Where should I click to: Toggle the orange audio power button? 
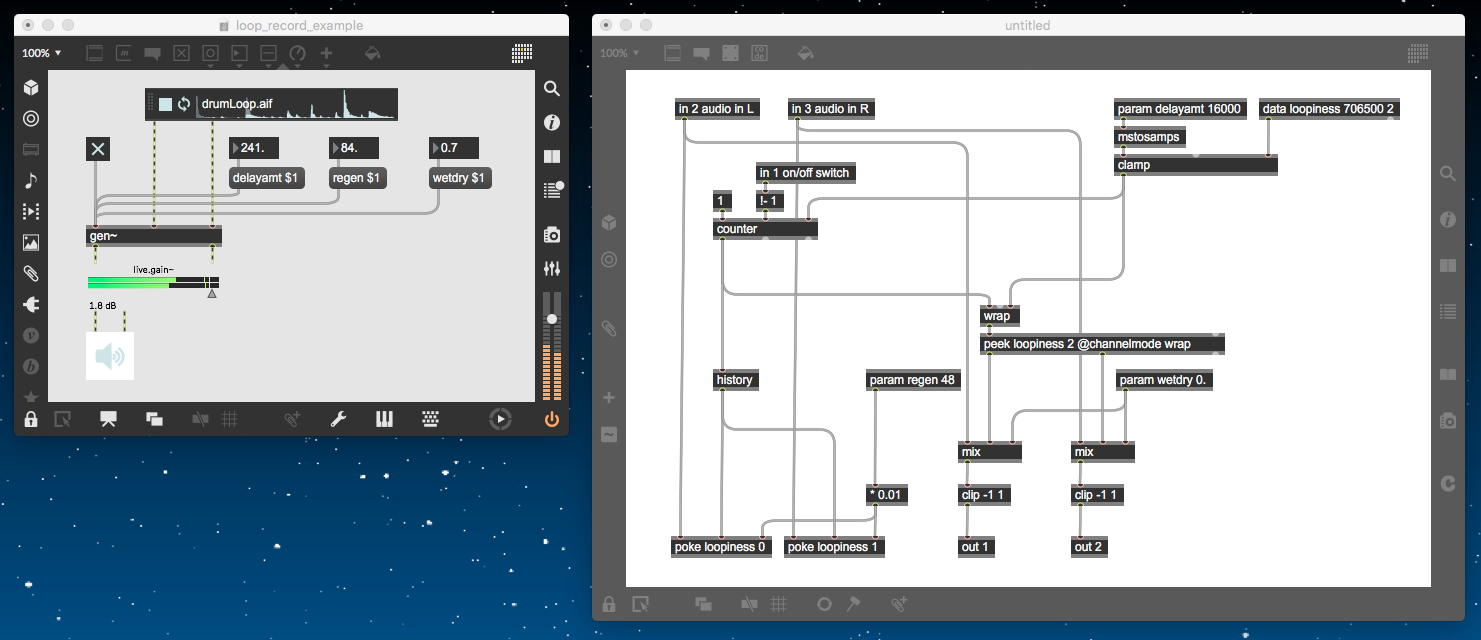click(551, 419)
